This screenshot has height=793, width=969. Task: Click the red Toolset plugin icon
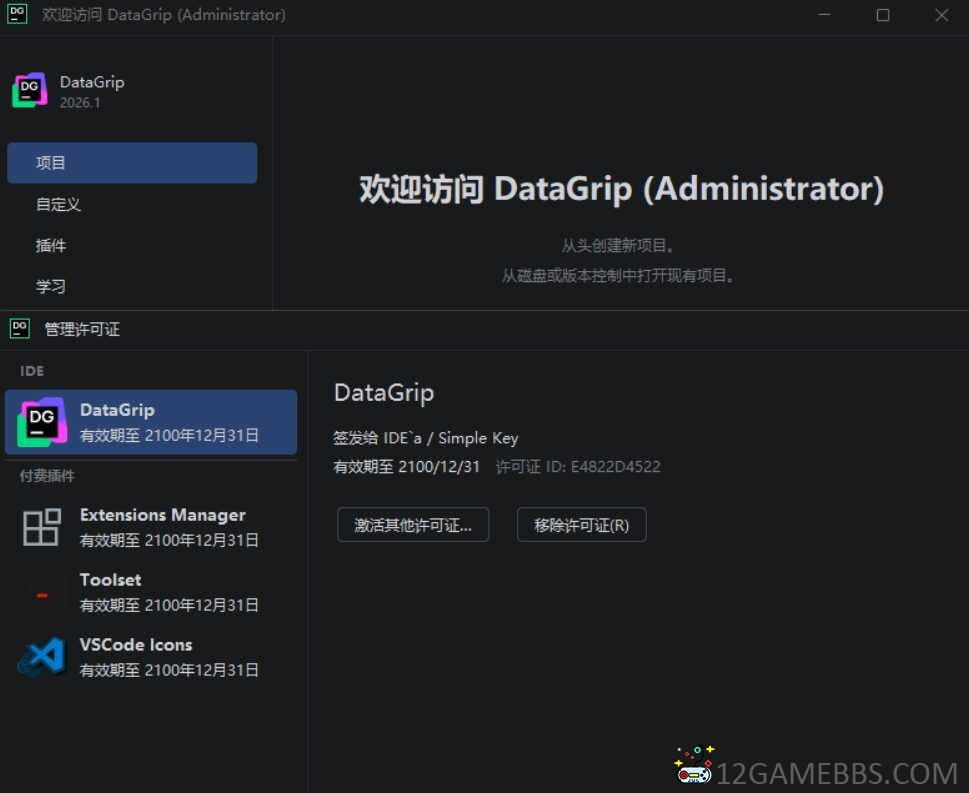point(42,595)
